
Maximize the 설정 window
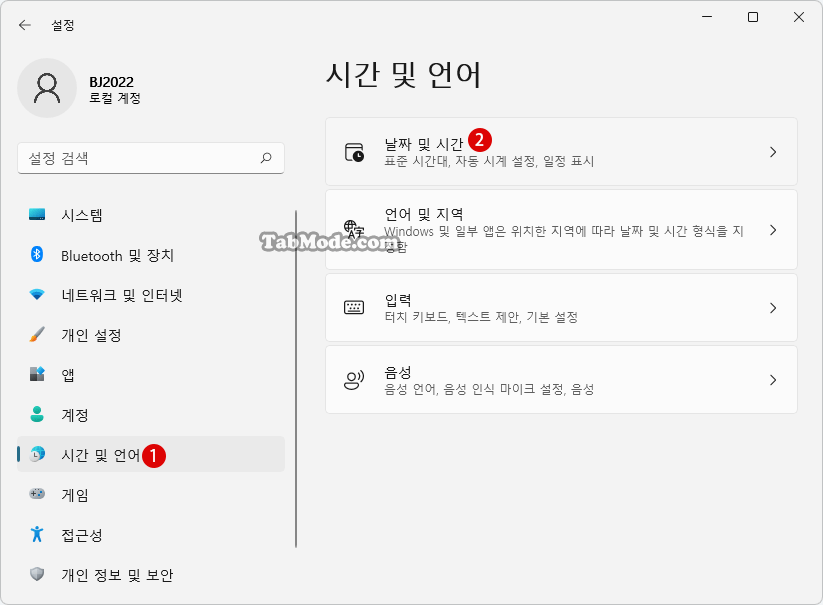[x=753, y=17]
